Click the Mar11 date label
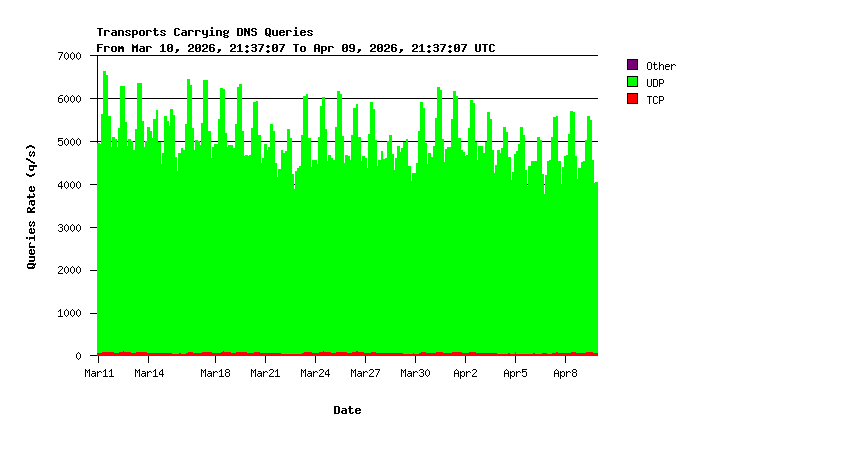Viewport: 850px width, 450px height. [x=99, y=373]
